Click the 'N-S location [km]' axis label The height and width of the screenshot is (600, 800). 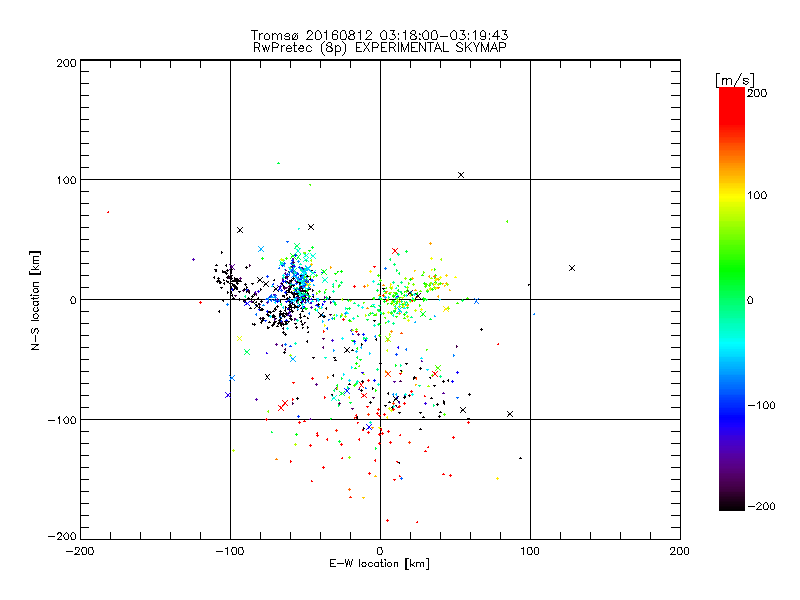(35, 301)
